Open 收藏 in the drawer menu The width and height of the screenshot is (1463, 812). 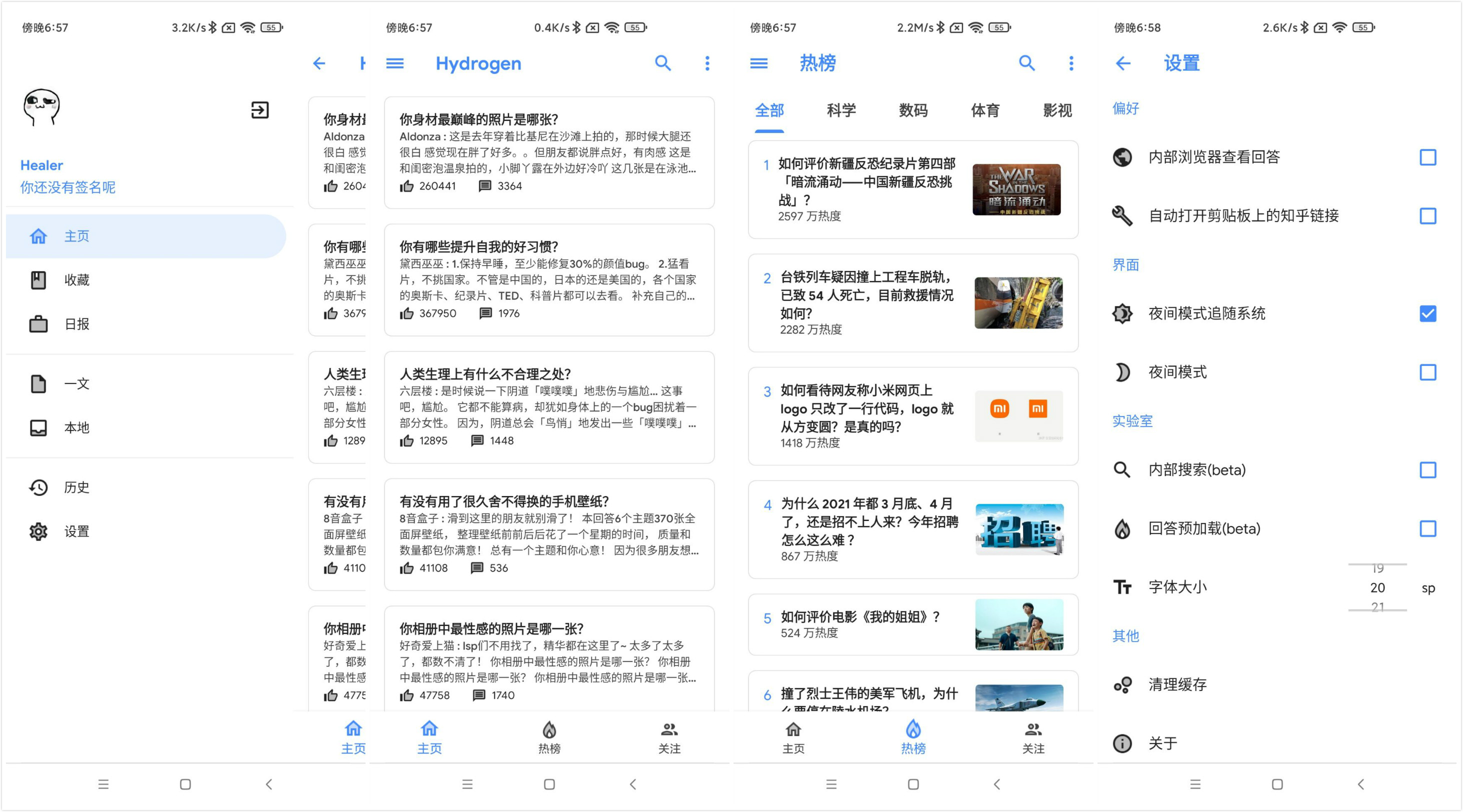pyautogui.click(x=145, y=280)
